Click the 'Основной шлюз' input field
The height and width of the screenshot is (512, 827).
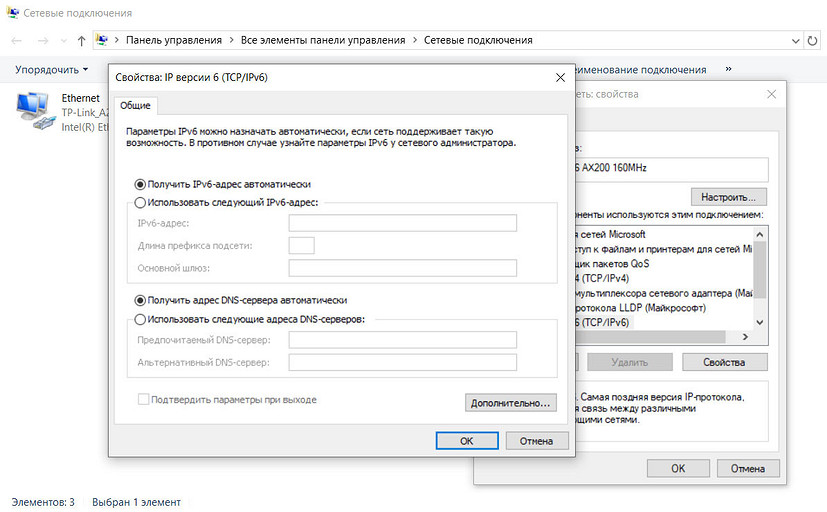click(x=402, y=268)
